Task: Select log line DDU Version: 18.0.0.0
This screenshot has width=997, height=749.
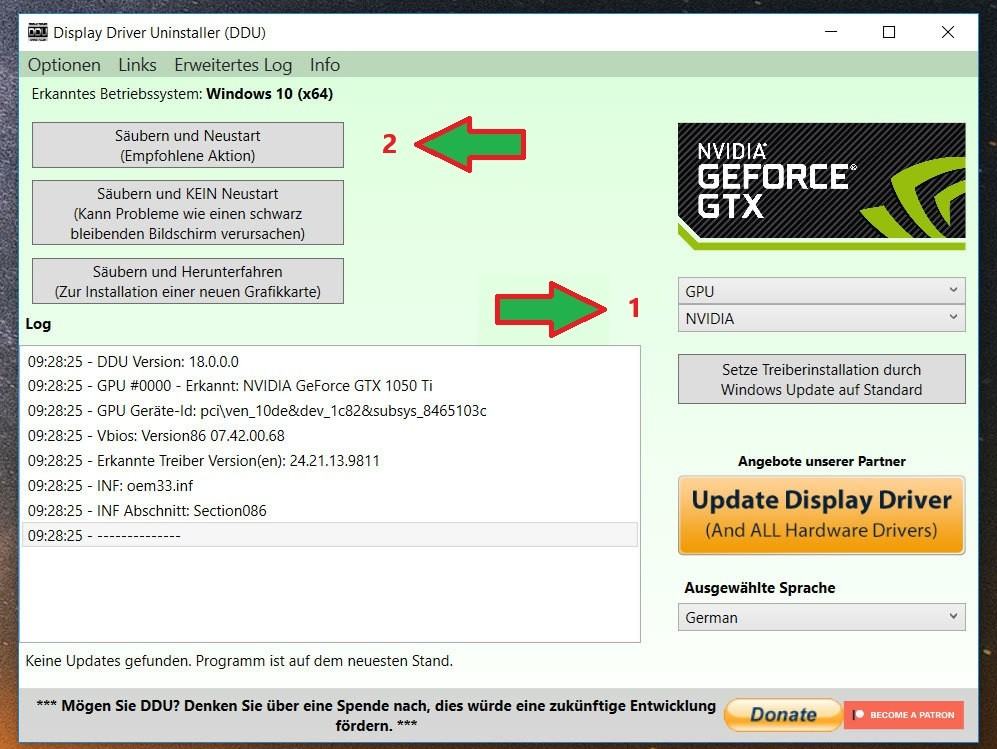Action: pyautogui.click(x=329, y=361)
